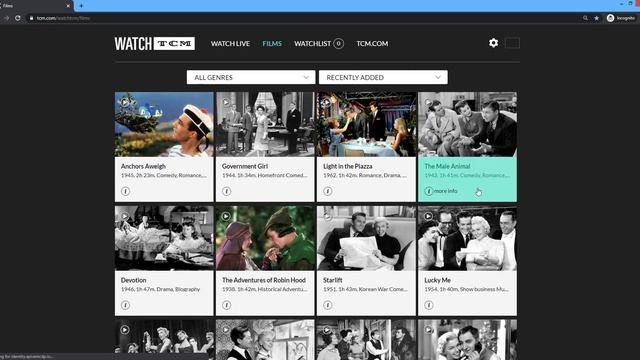Screen dimensions: 640x360
Task: Click the forward navigation arrow
Action: (x=7, y=18)
